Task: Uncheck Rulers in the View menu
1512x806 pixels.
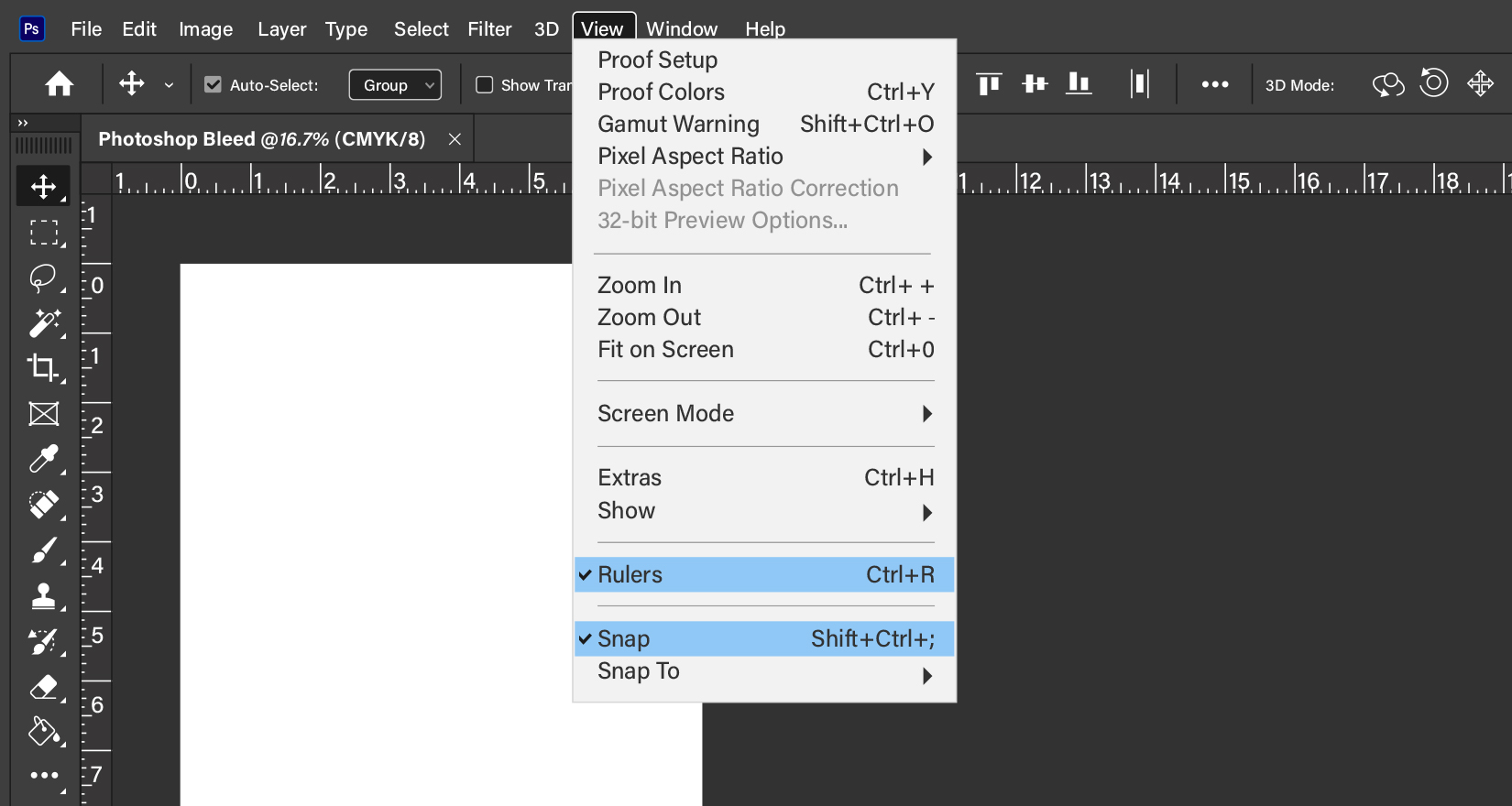Action: pos(764,574)
